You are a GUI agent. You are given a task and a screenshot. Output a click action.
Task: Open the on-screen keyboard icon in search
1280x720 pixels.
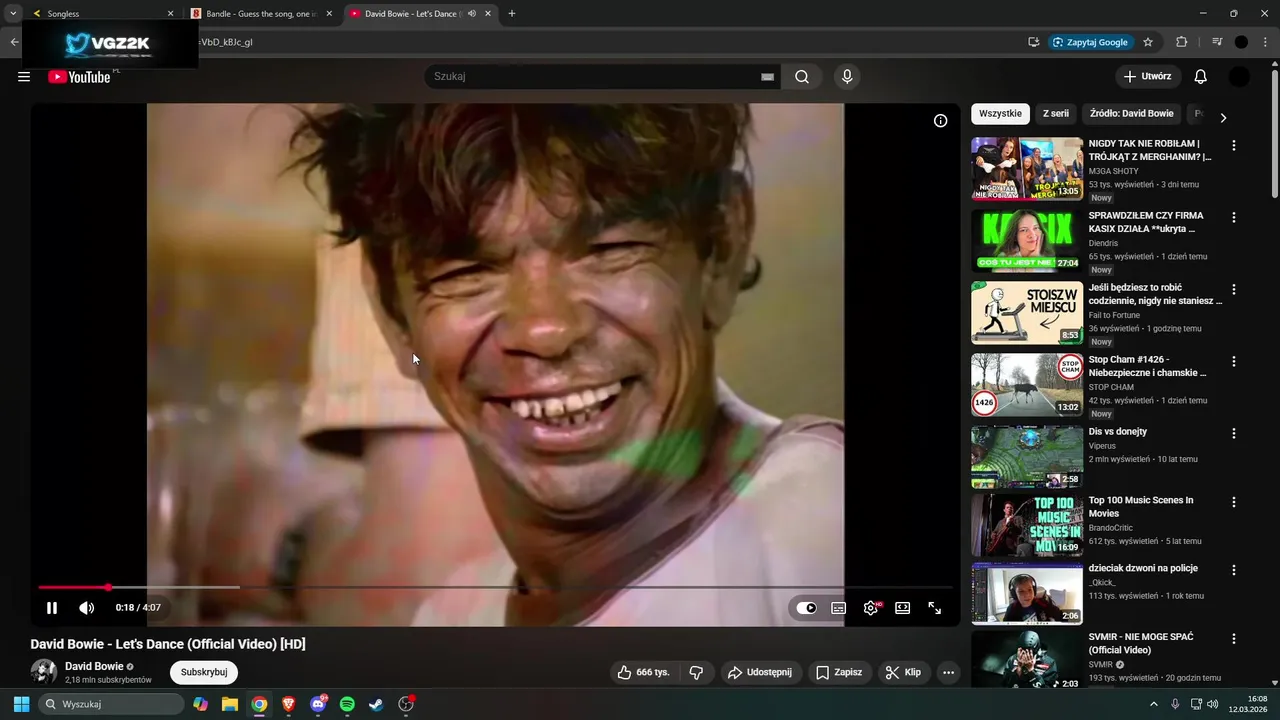(x=767, y=77)
